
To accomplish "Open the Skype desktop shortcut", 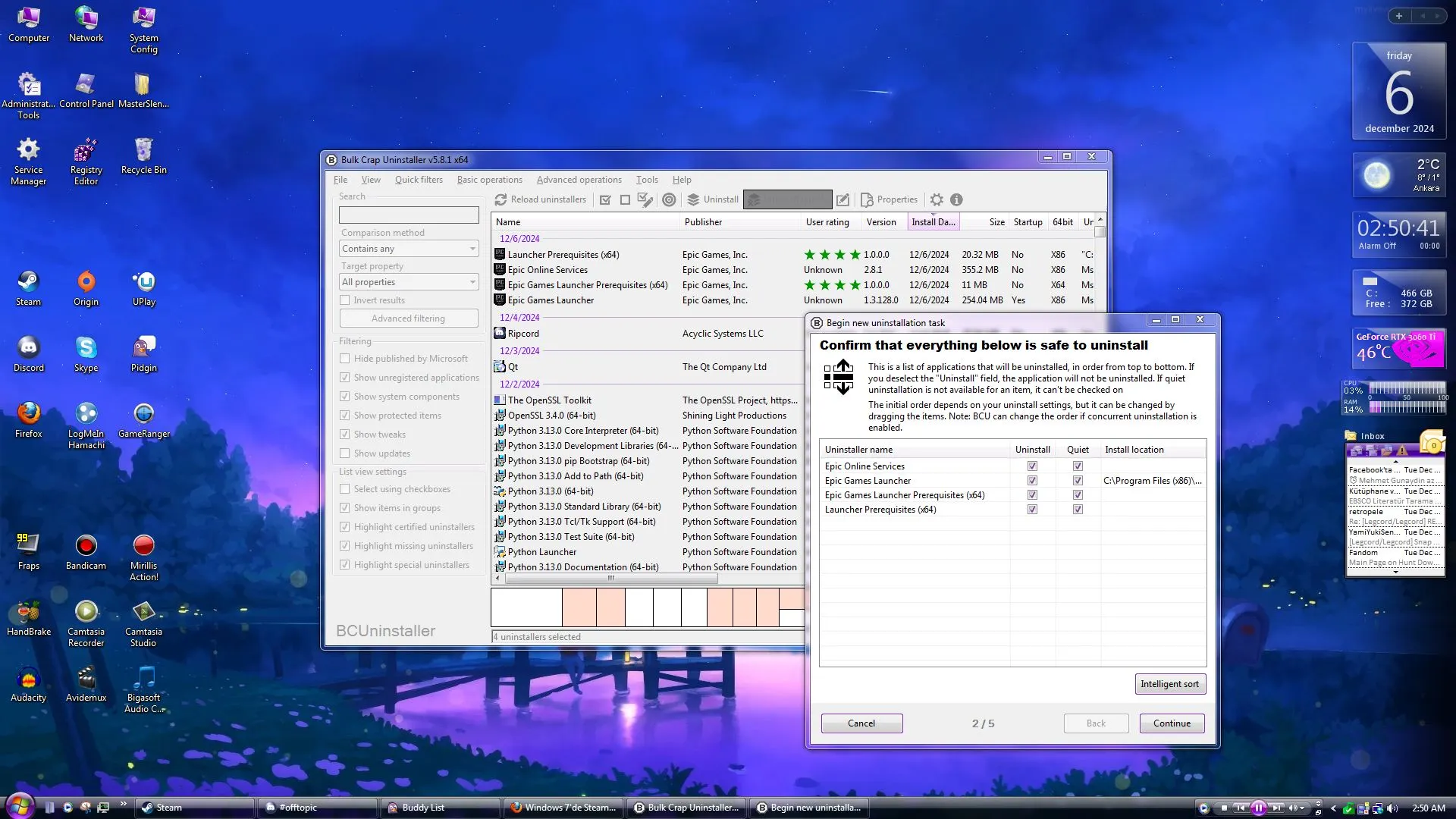I will coord(86,355).
